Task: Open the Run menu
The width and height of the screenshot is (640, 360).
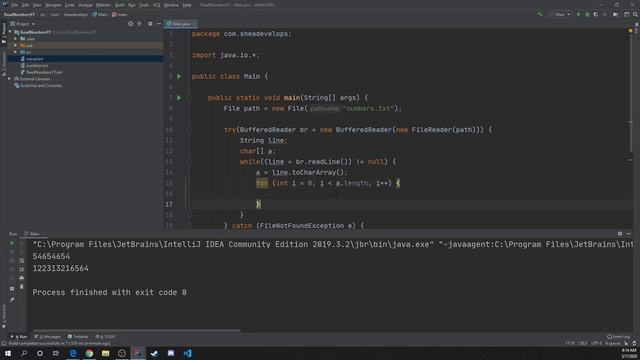Action: pyautogui.click(x=132, y=5)
